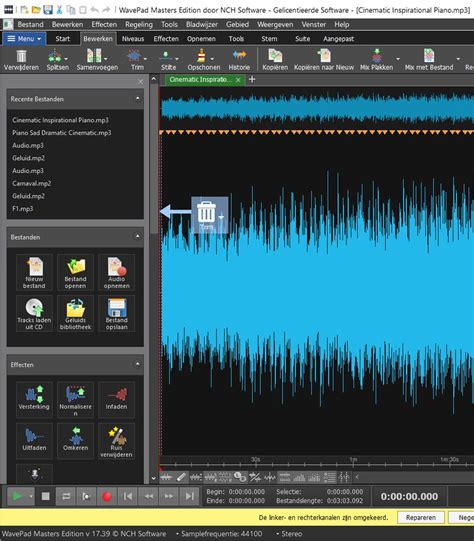This screenshot has width=474, height=541.
Task: Open the Mix Plakken dropdown arrow
Action: (398, 59)
